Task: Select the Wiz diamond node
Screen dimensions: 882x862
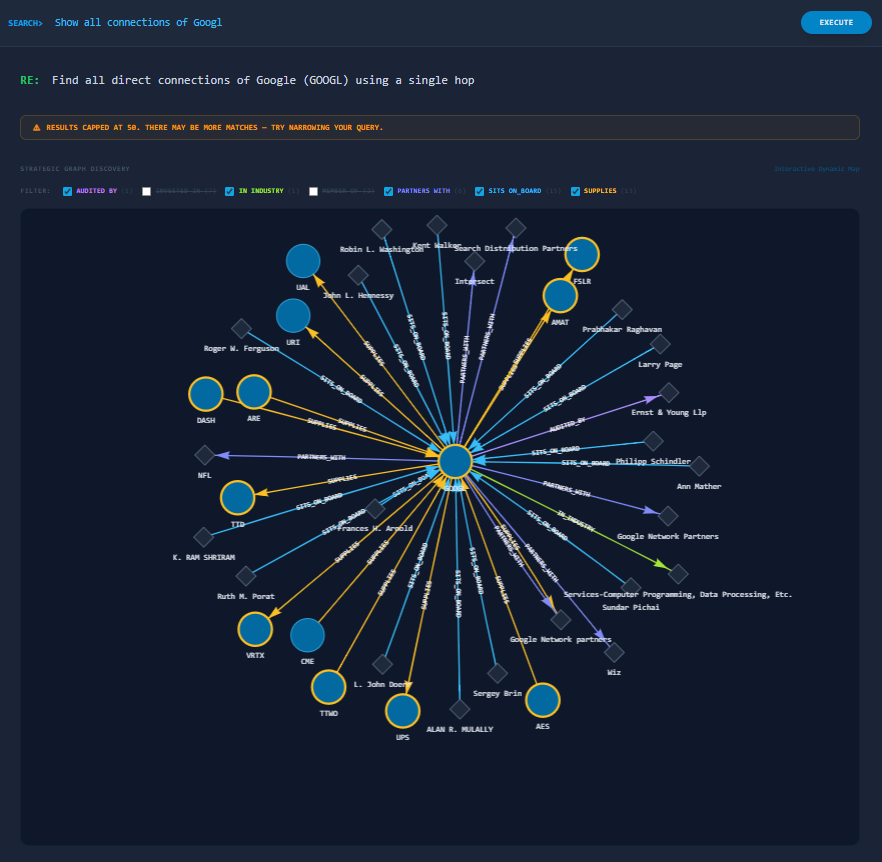Action: click(614, 653)
